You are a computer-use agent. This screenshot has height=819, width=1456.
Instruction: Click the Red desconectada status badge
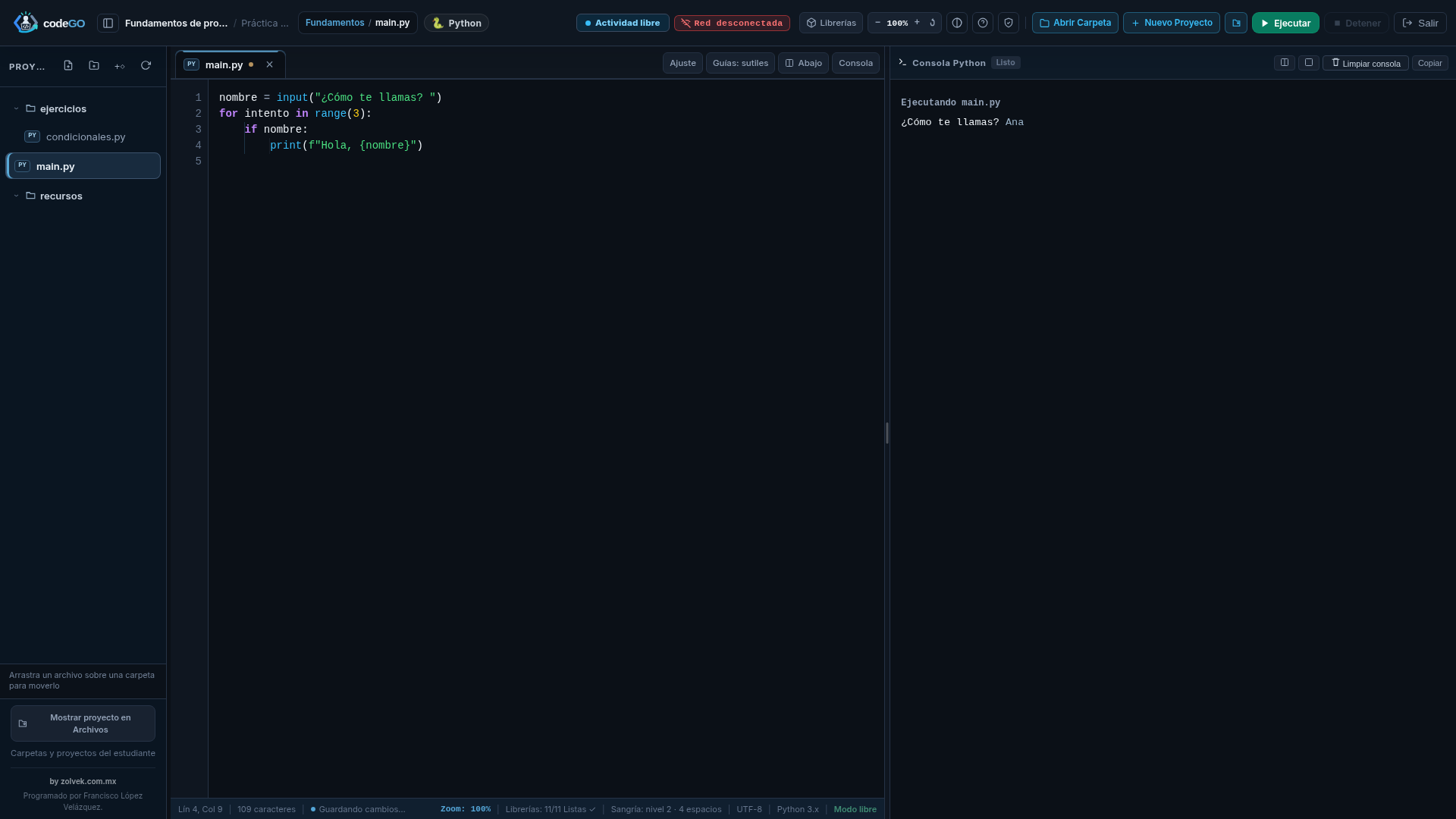pos(732,23)
